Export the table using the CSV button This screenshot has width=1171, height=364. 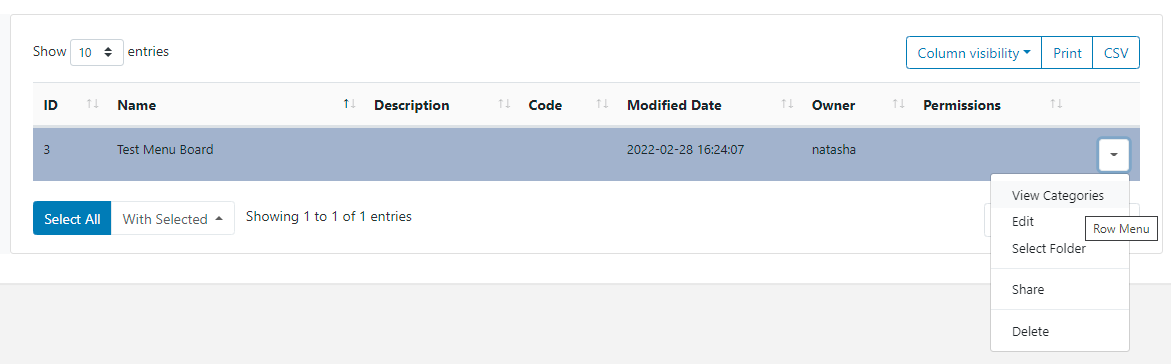(1116, 53)
